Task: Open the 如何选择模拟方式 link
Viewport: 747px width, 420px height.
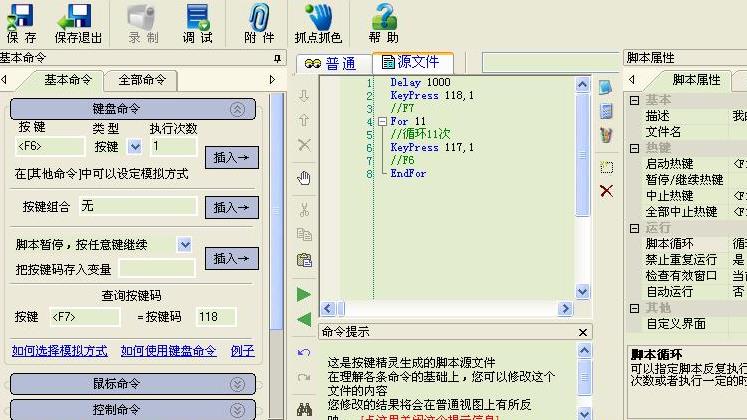Action: point(60,351)
